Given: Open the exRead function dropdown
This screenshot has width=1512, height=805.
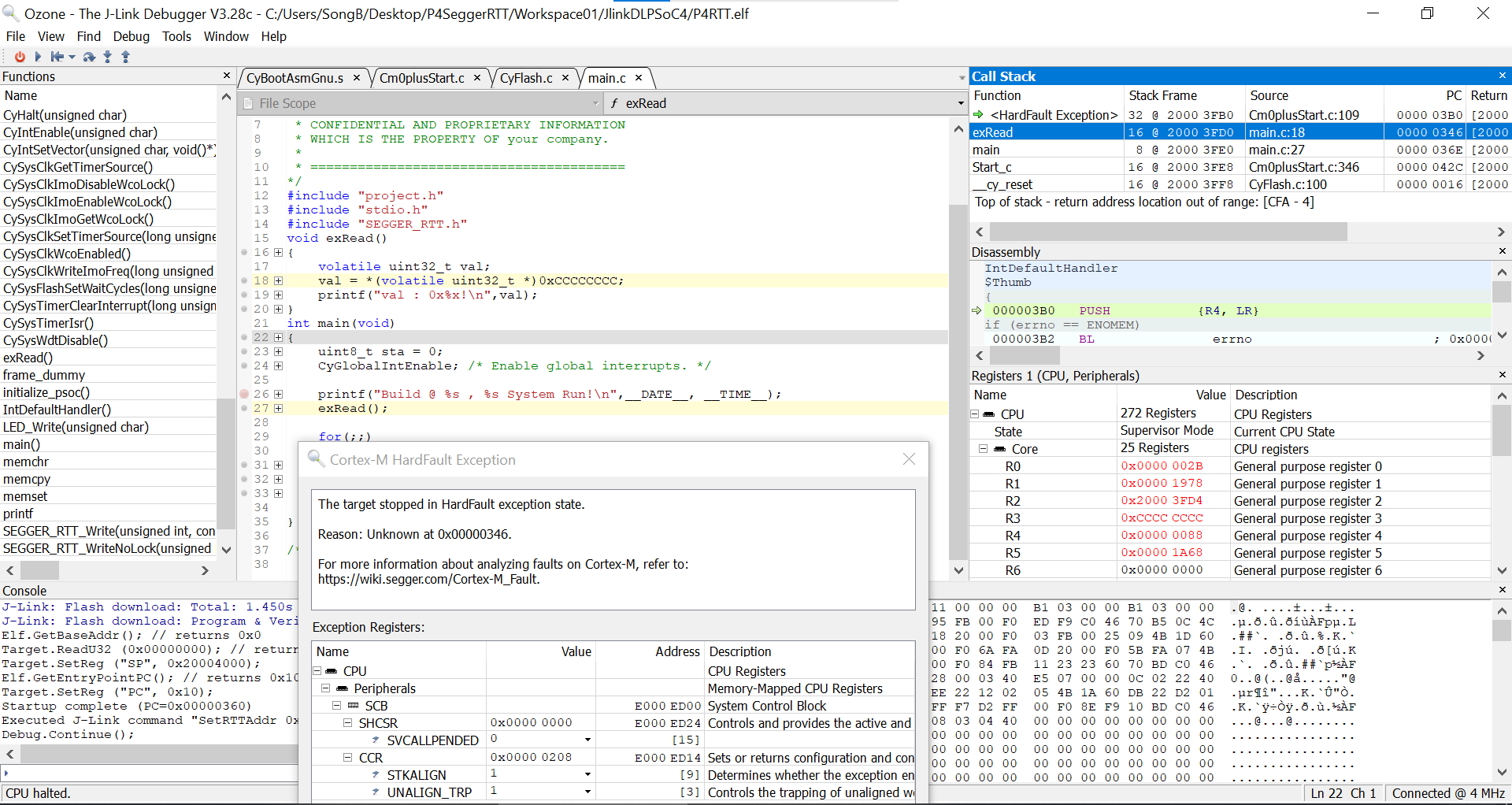Looking at the screenshot, I should point(785,103).
